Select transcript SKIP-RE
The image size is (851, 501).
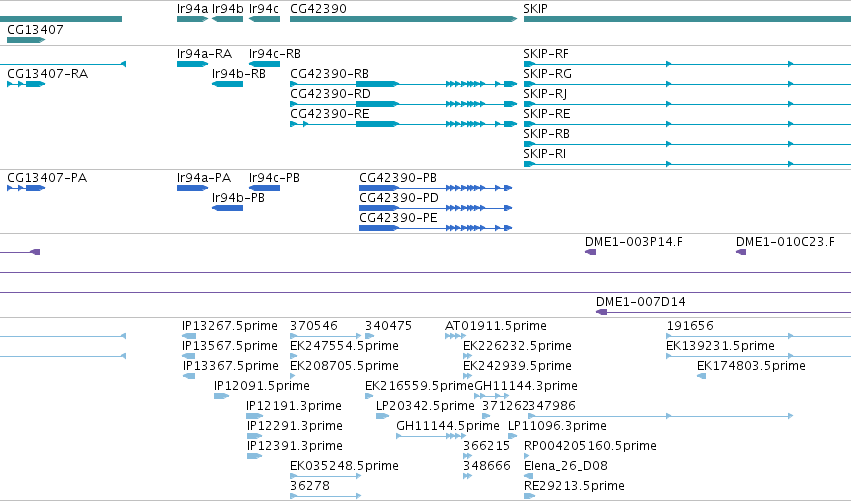(x=687, y=124)
